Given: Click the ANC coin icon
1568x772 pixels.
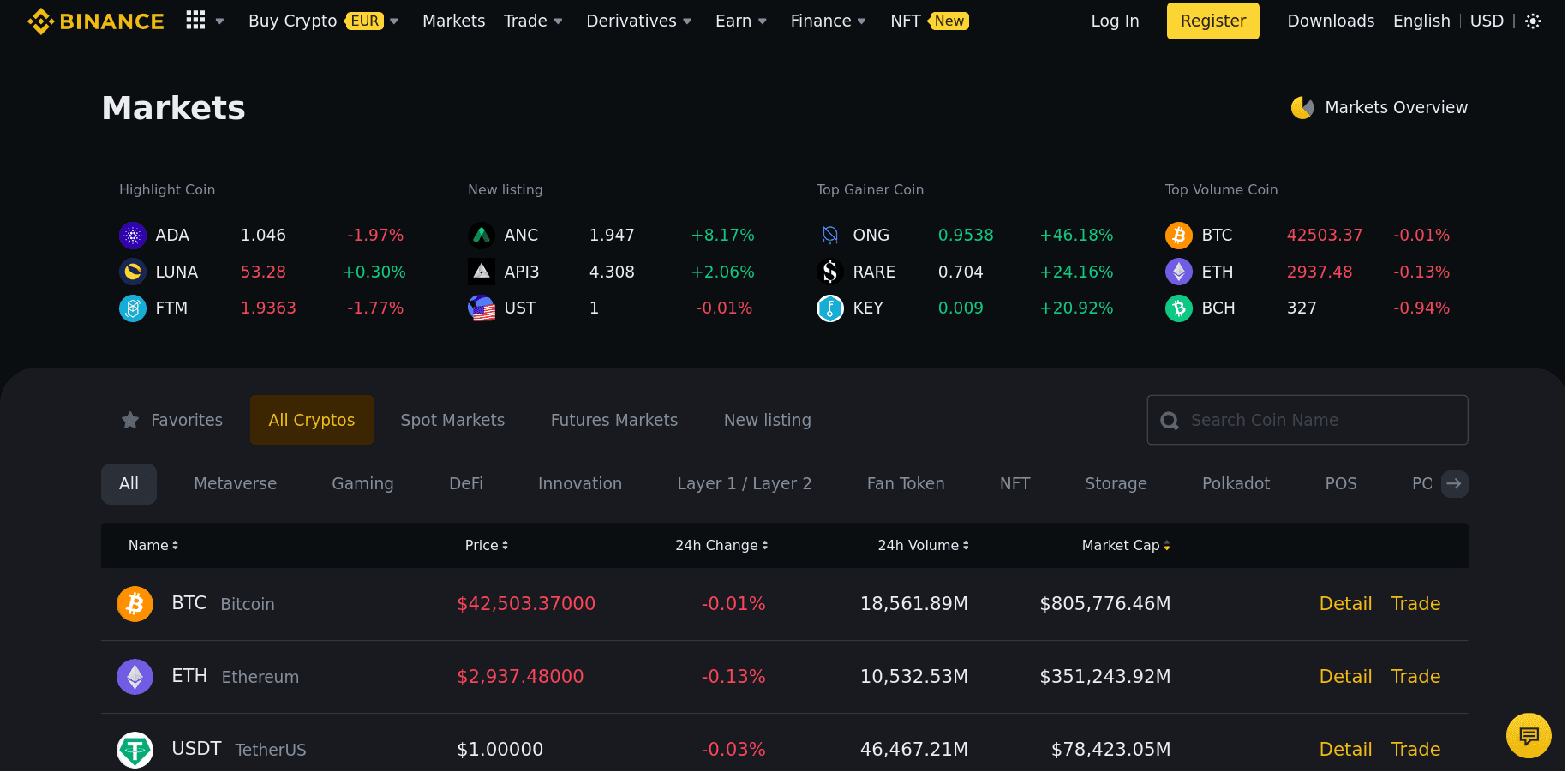Looking at the screenshot, I should (482, 235).
